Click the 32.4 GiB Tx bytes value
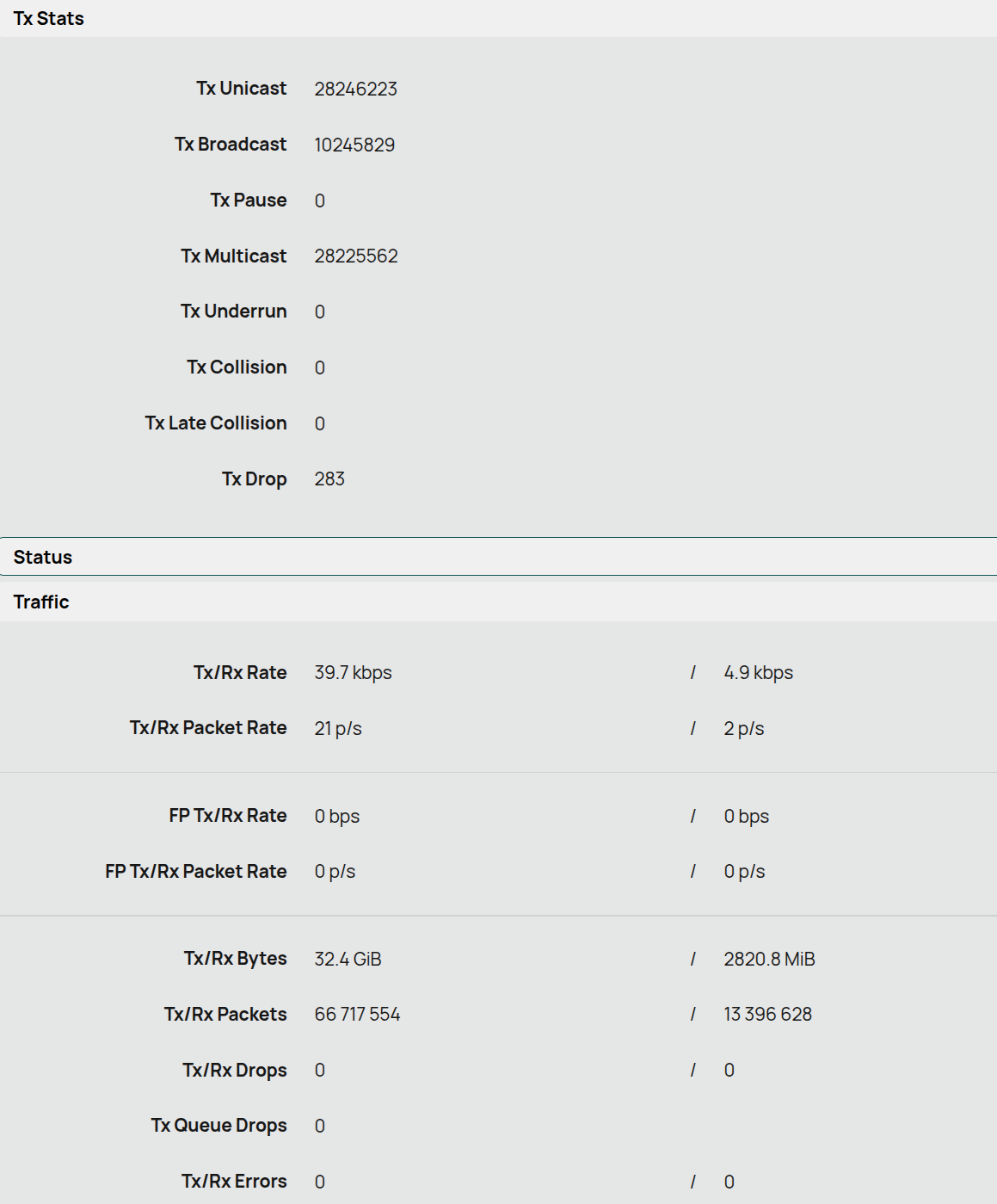The height and width of the screenshot is (1204, 997). pyautogui.click(x=348, y=959)
